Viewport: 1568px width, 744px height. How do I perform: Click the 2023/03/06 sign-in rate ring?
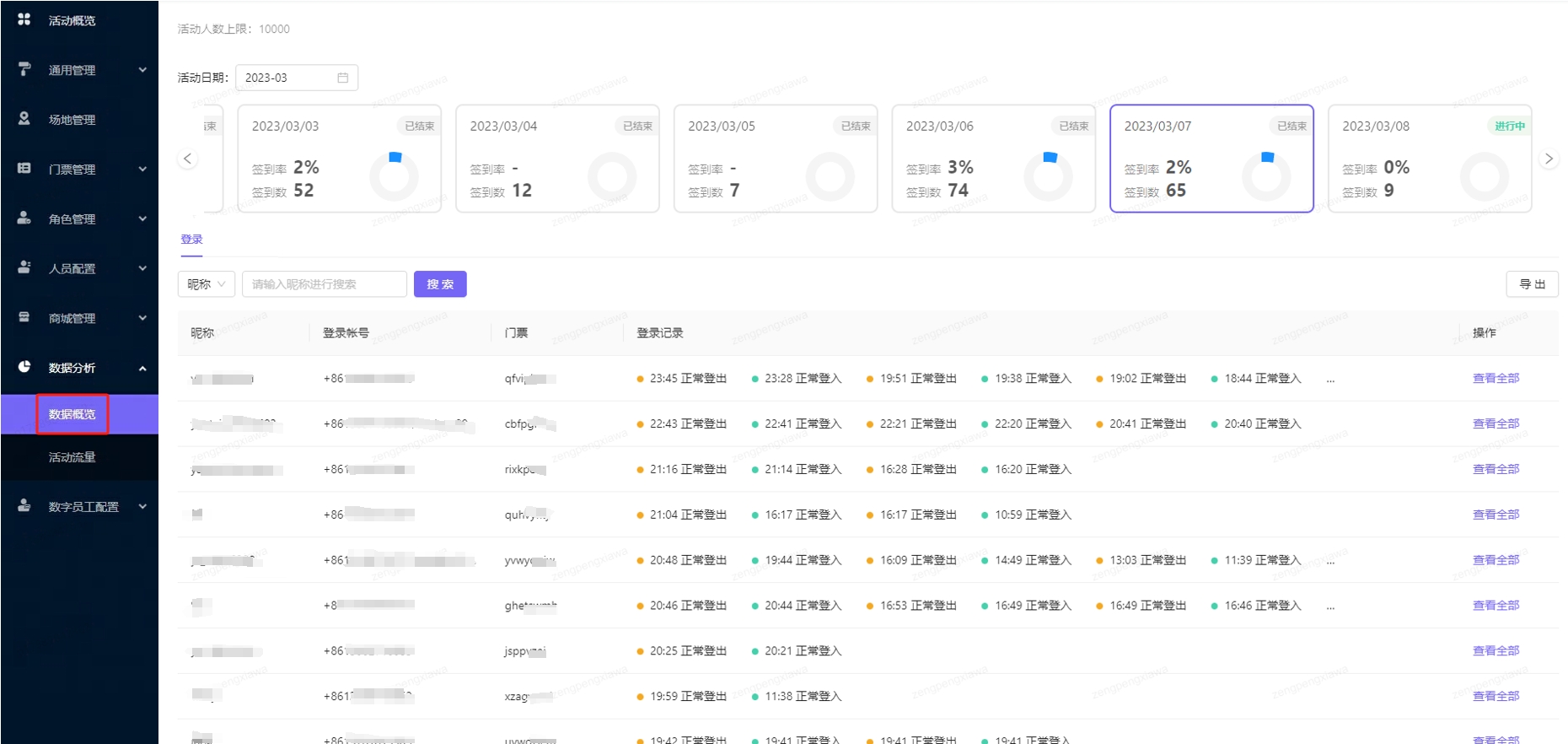pyautogui.click(x=1048, y=176)
